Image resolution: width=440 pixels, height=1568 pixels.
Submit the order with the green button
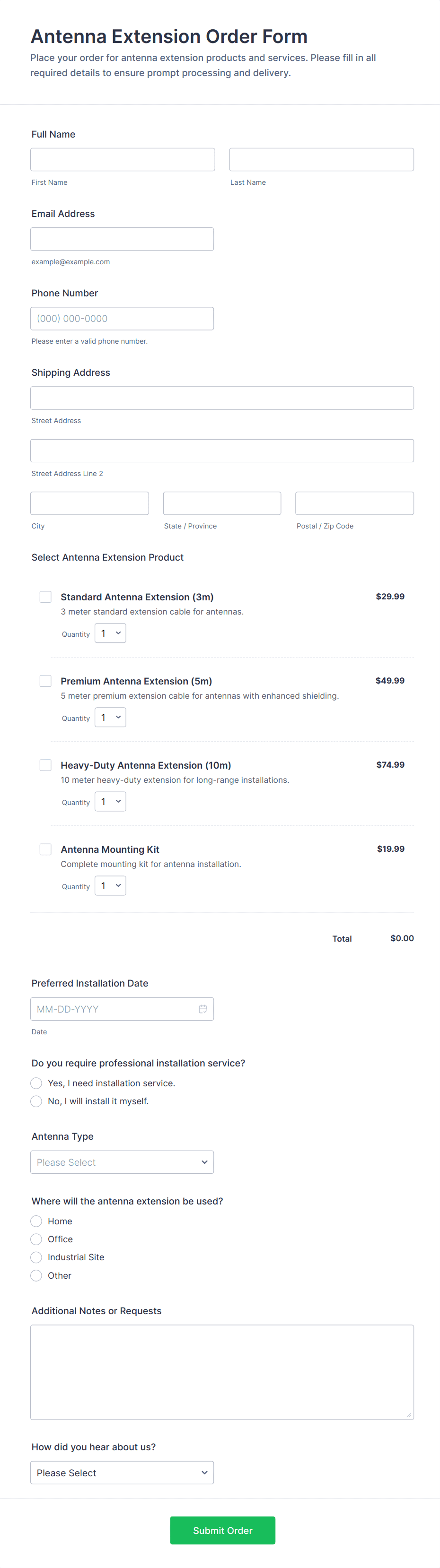pyautogui.click(x=222, y=1530)
